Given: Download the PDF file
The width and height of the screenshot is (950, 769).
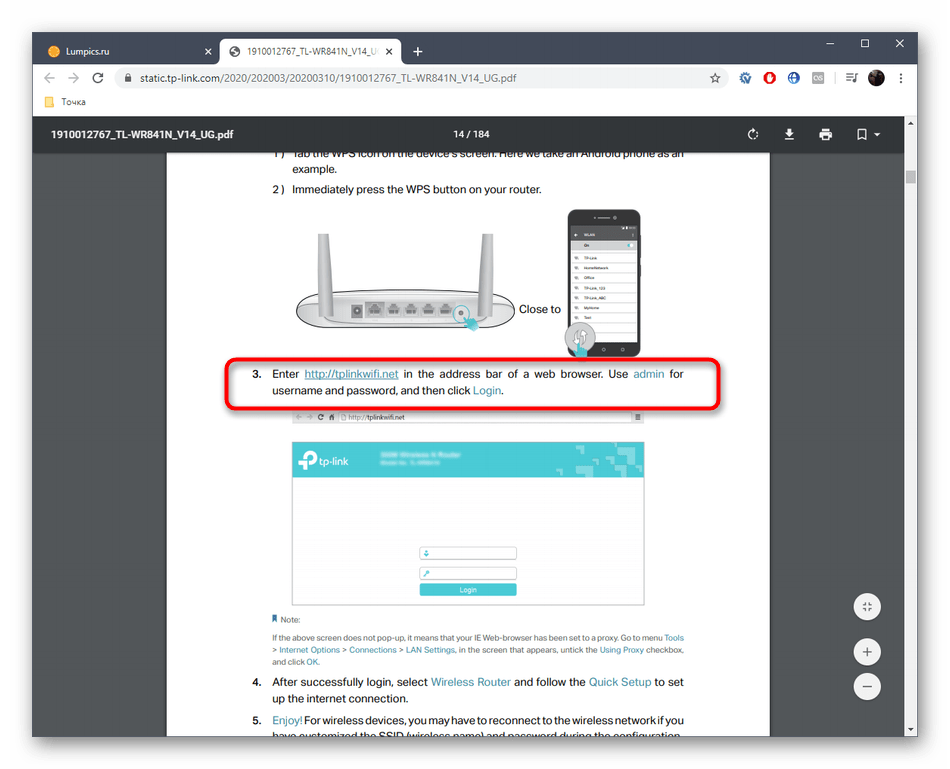Looking at the screenshot, I should coord(789,134).
